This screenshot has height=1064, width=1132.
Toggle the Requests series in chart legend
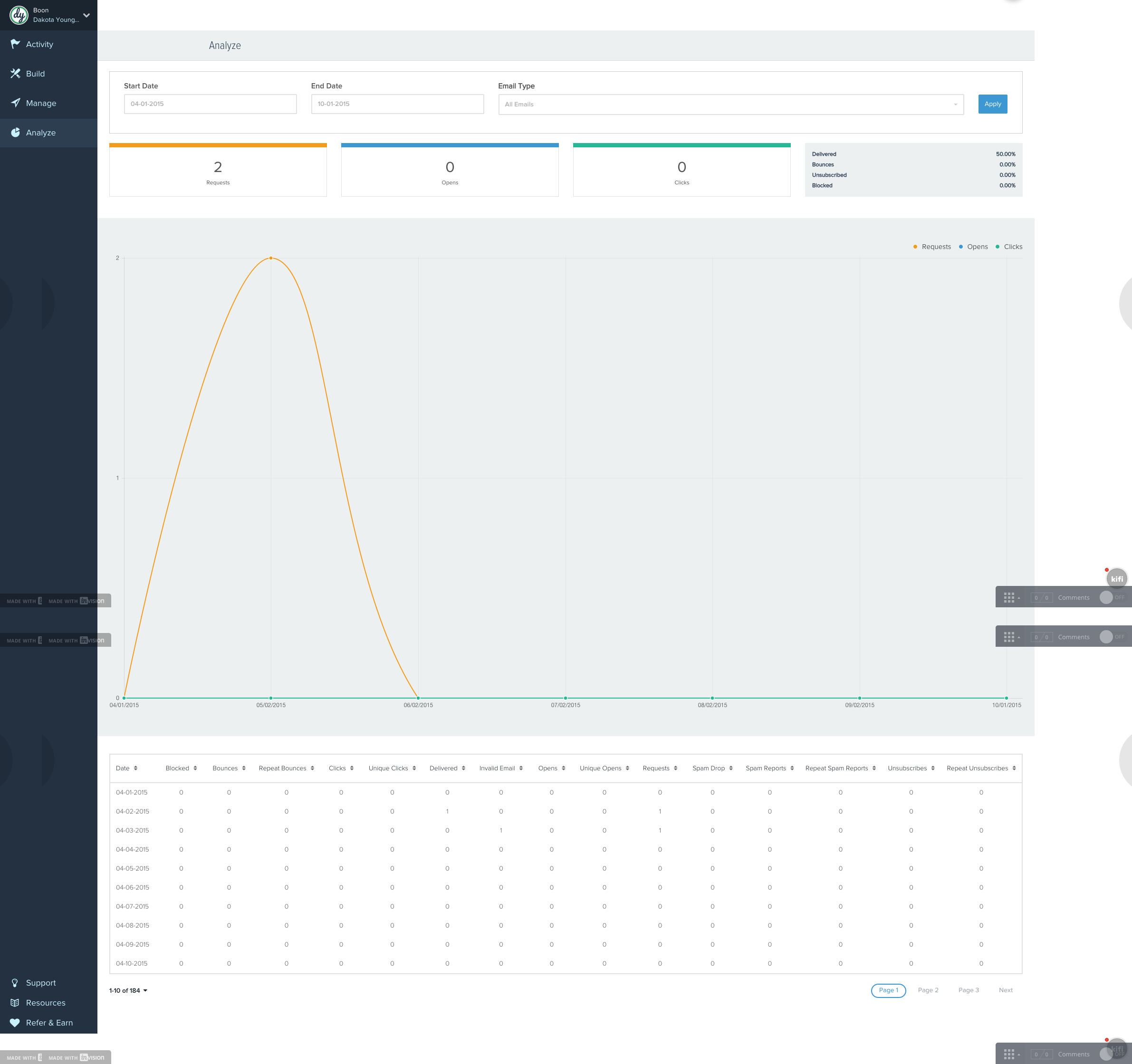[932, 247]
